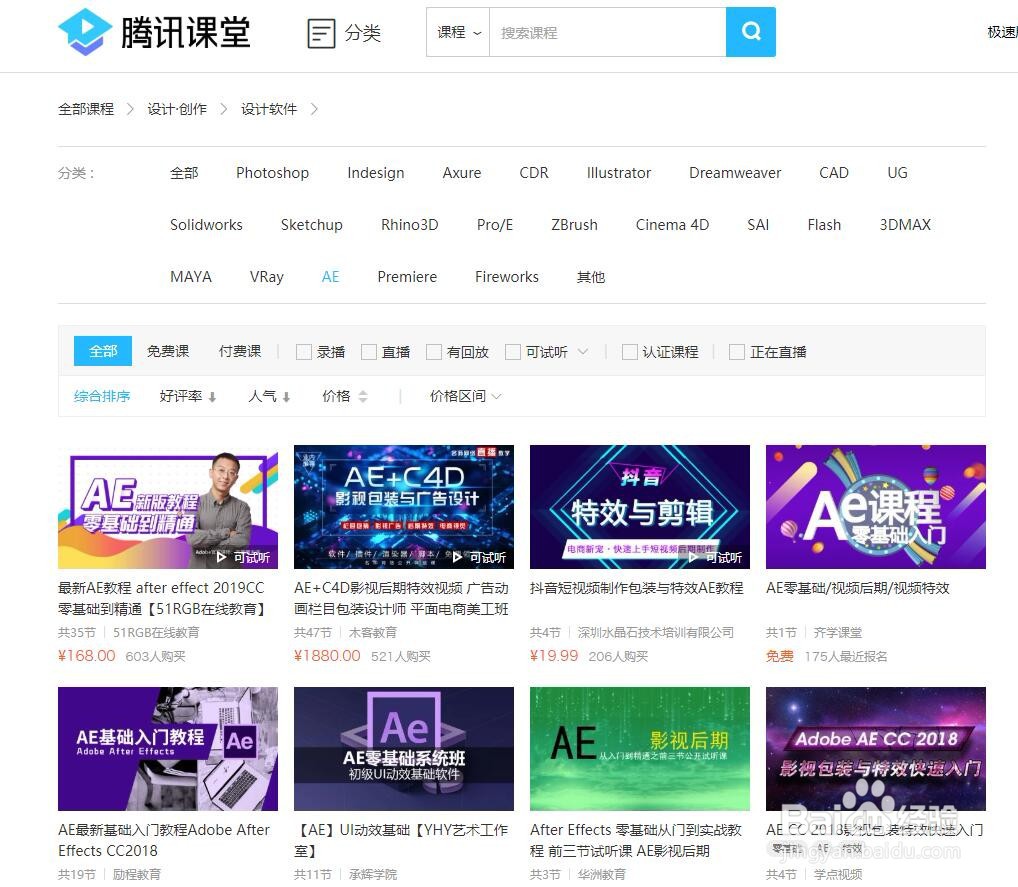Click the Tencent Classroom logo
This screenshot has height=887, width=1018.
154,32
